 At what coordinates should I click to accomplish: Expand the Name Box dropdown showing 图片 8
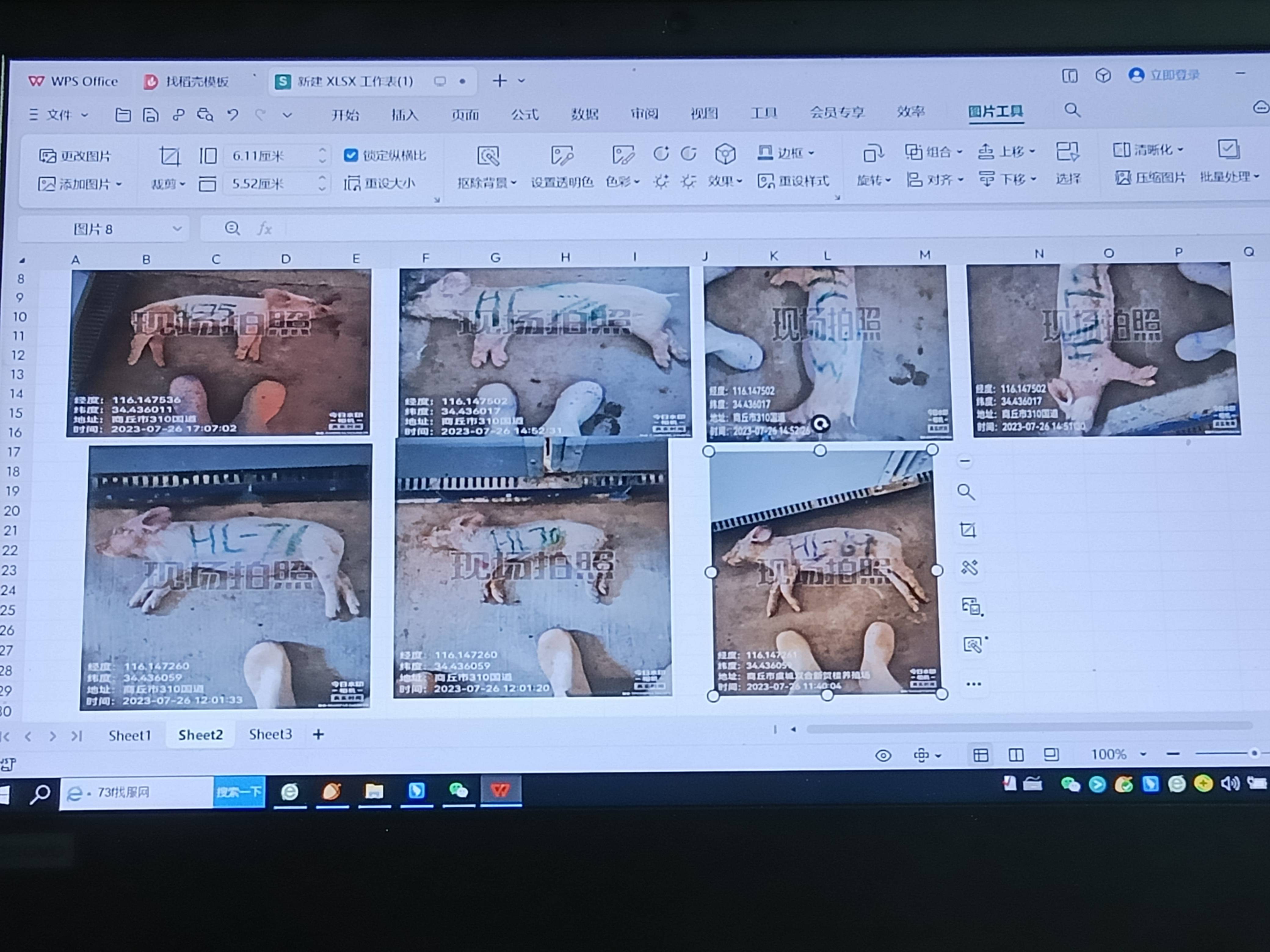coord(177,229)
